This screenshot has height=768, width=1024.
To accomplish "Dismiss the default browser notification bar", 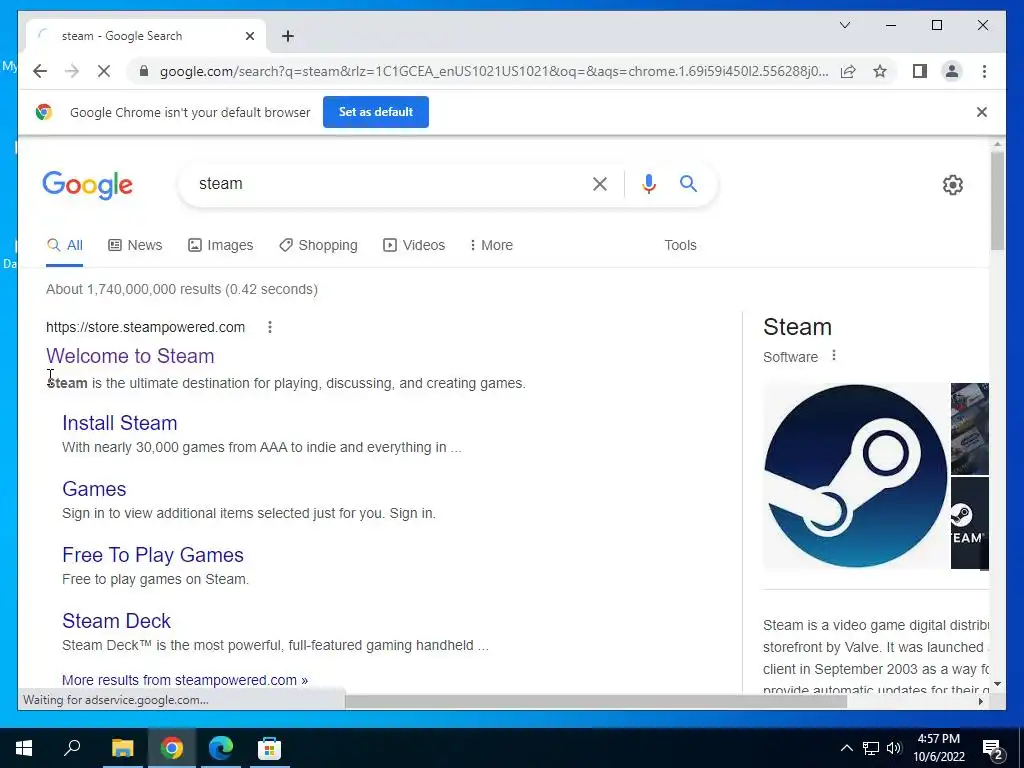I will click(x=982, y=112).
